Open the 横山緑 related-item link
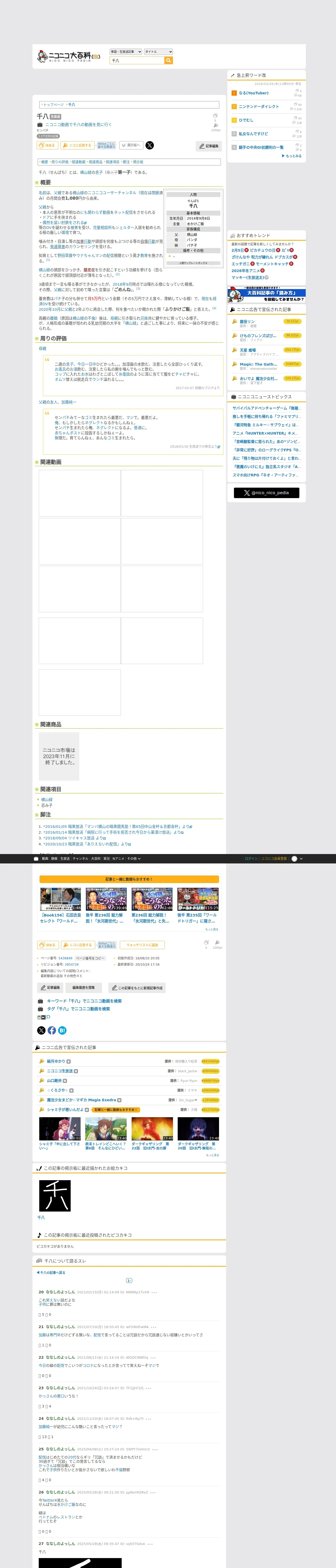The width and height of the screenshot is (336, 1568). coord(47,800)
